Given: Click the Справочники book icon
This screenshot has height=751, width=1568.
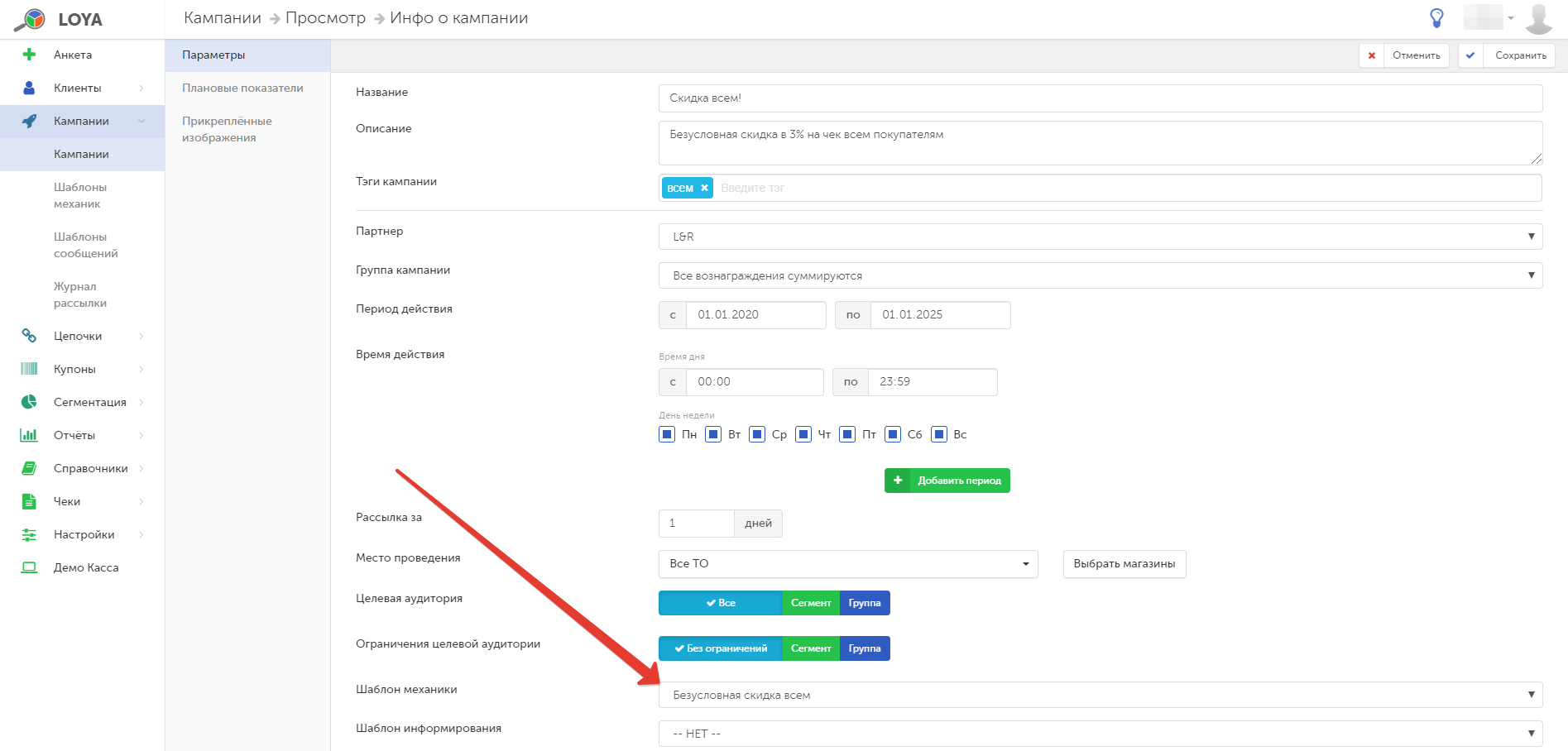Looking at the screenshot, I should point(29,468).
